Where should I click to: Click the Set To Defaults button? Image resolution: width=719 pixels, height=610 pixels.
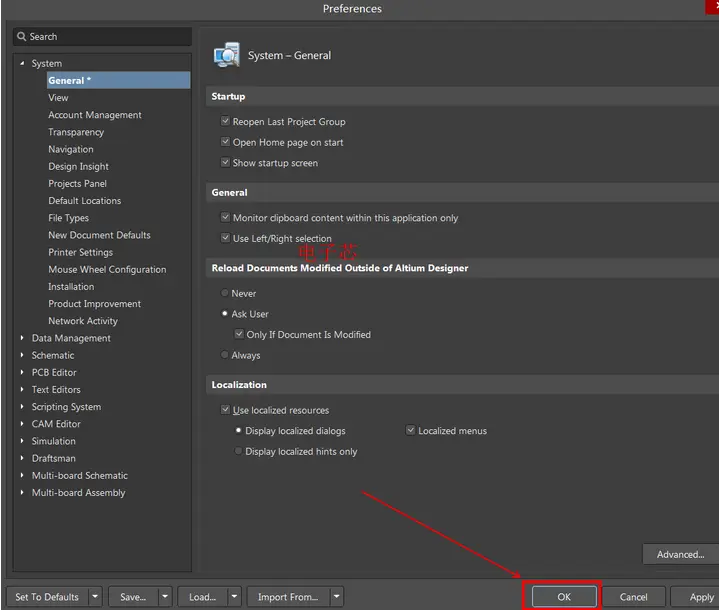pos(47,597)
